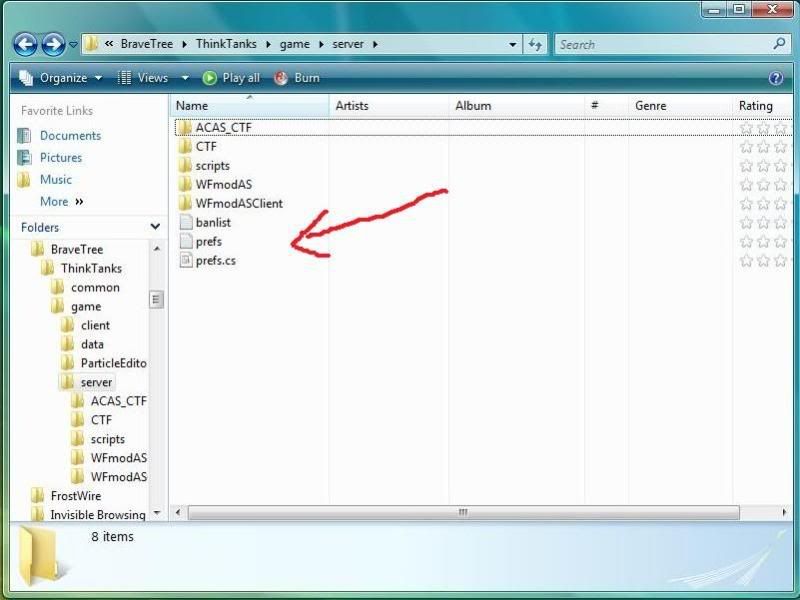
Task: Select client in folder tree
Action: tap(95, 326)
